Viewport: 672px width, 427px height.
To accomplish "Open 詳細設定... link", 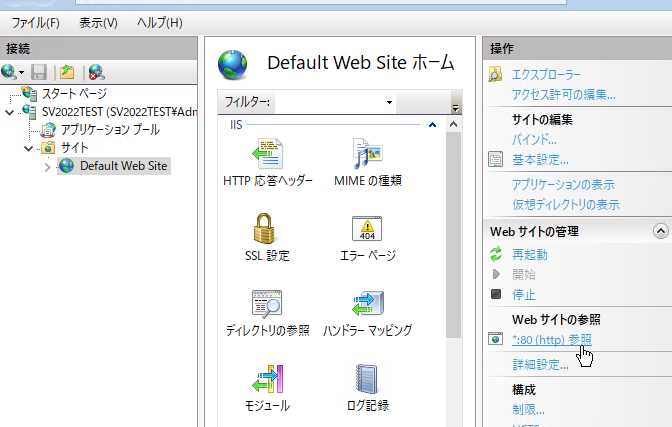I will coord(540,364).
